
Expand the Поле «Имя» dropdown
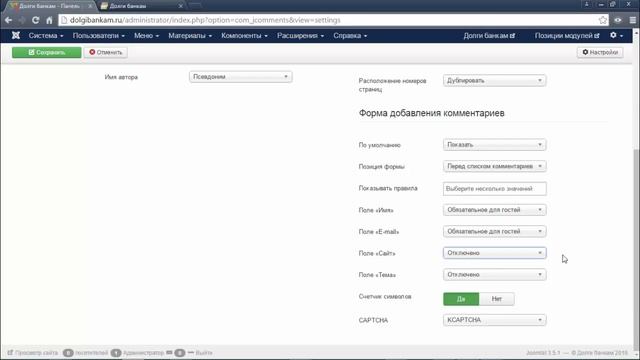pos(494,210)
